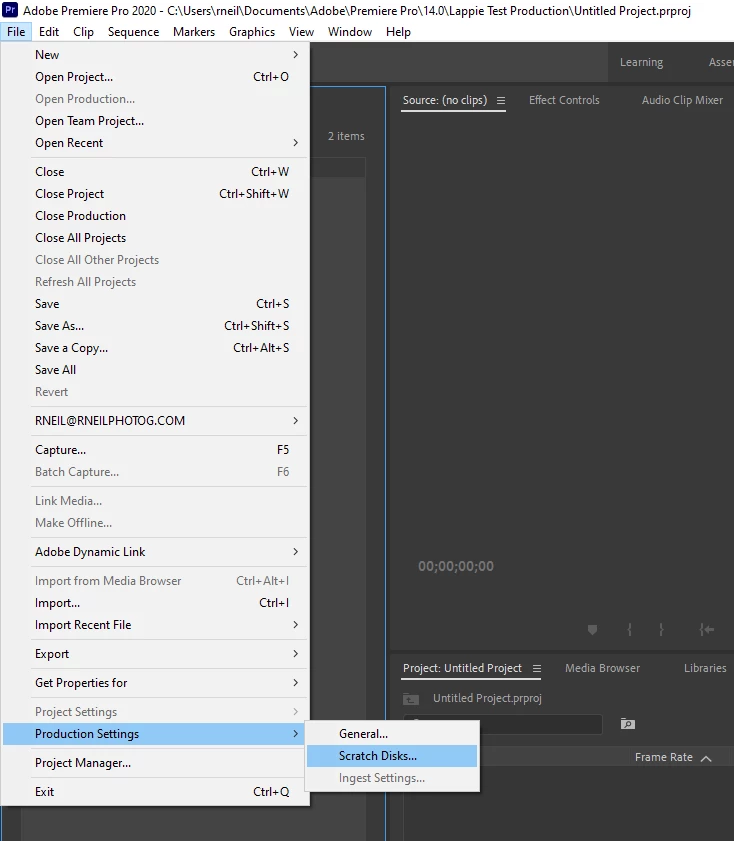Toggle Frame Rate column sort arrow
734x841 pixels.
tap(706, 758)
